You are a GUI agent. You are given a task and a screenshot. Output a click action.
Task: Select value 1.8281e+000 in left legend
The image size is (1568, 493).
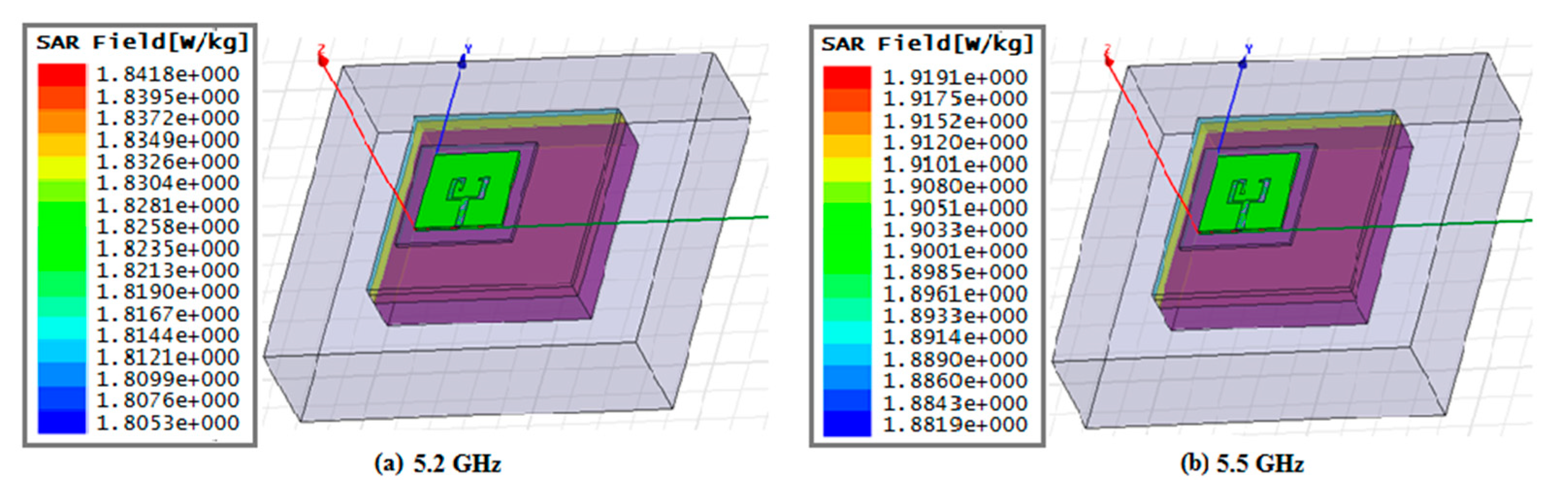point(168,205)
